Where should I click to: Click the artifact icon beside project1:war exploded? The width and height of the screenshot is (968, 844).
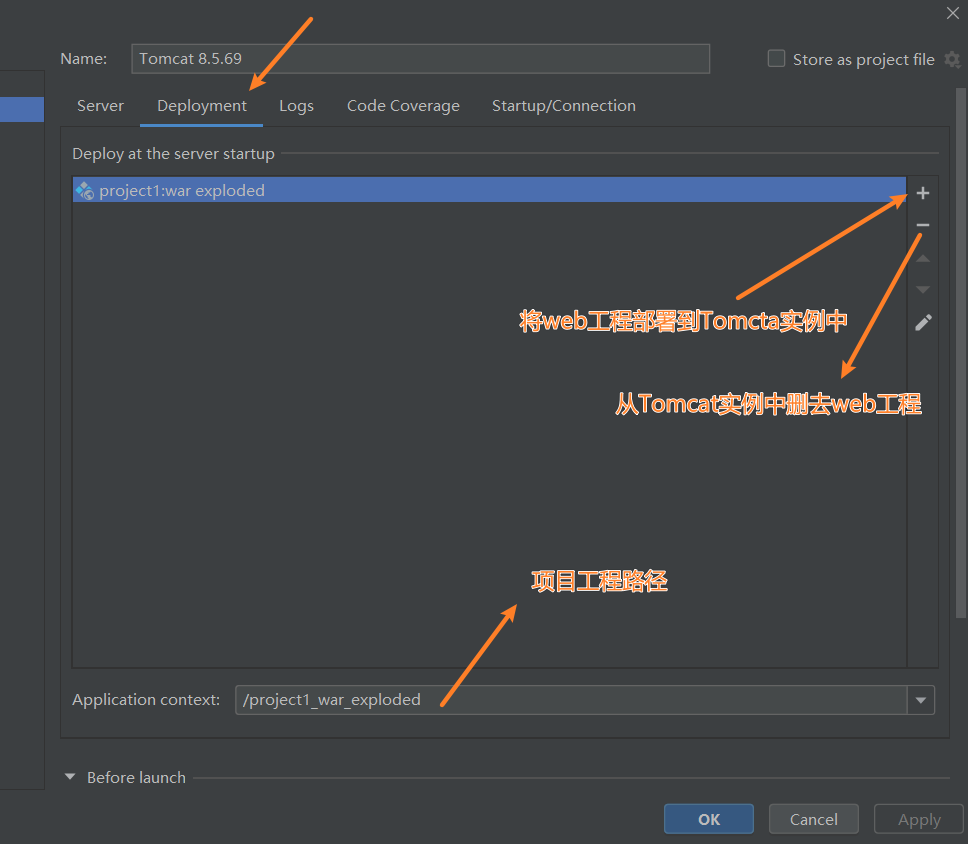coord(85,191)
